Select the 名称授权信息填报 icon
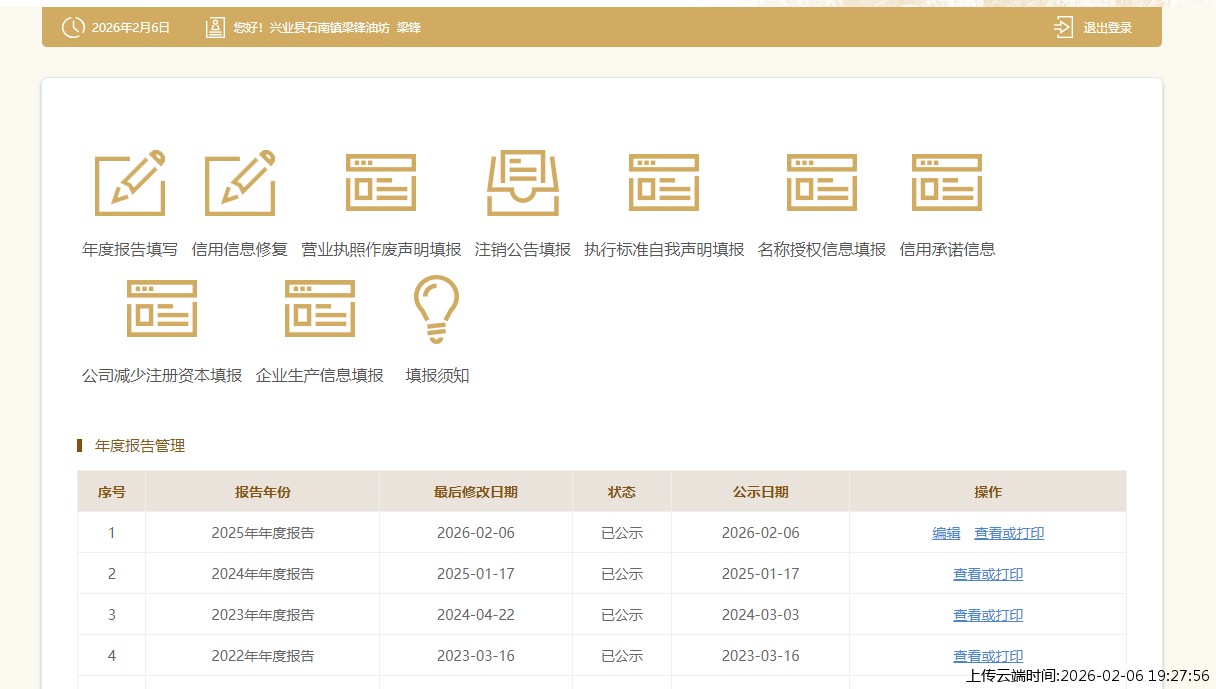The height and width of the screenshot is (689, 1216). tap(822, 183)
